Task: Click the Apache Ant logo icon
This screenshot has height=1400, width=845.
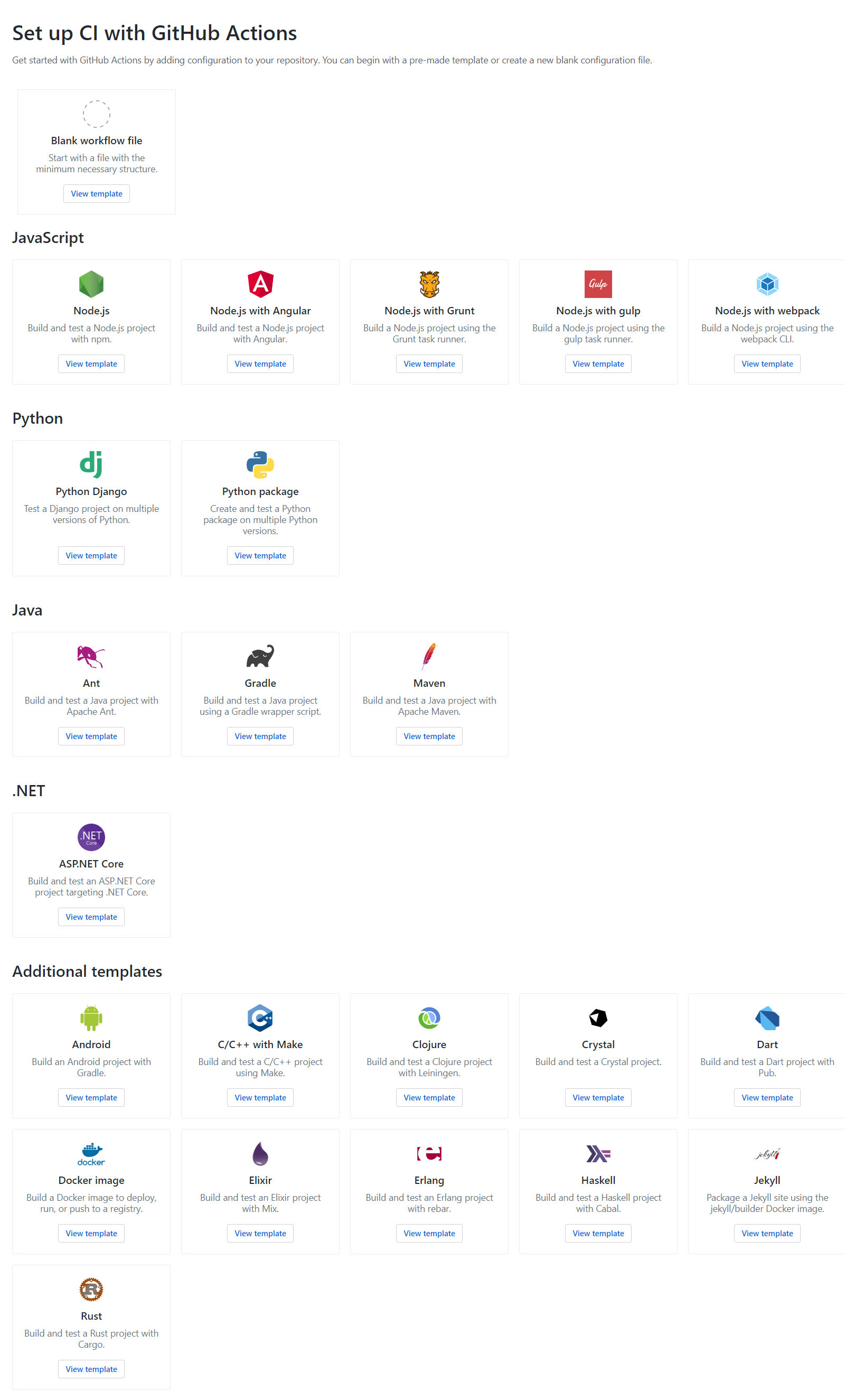Action: [91, 657]
